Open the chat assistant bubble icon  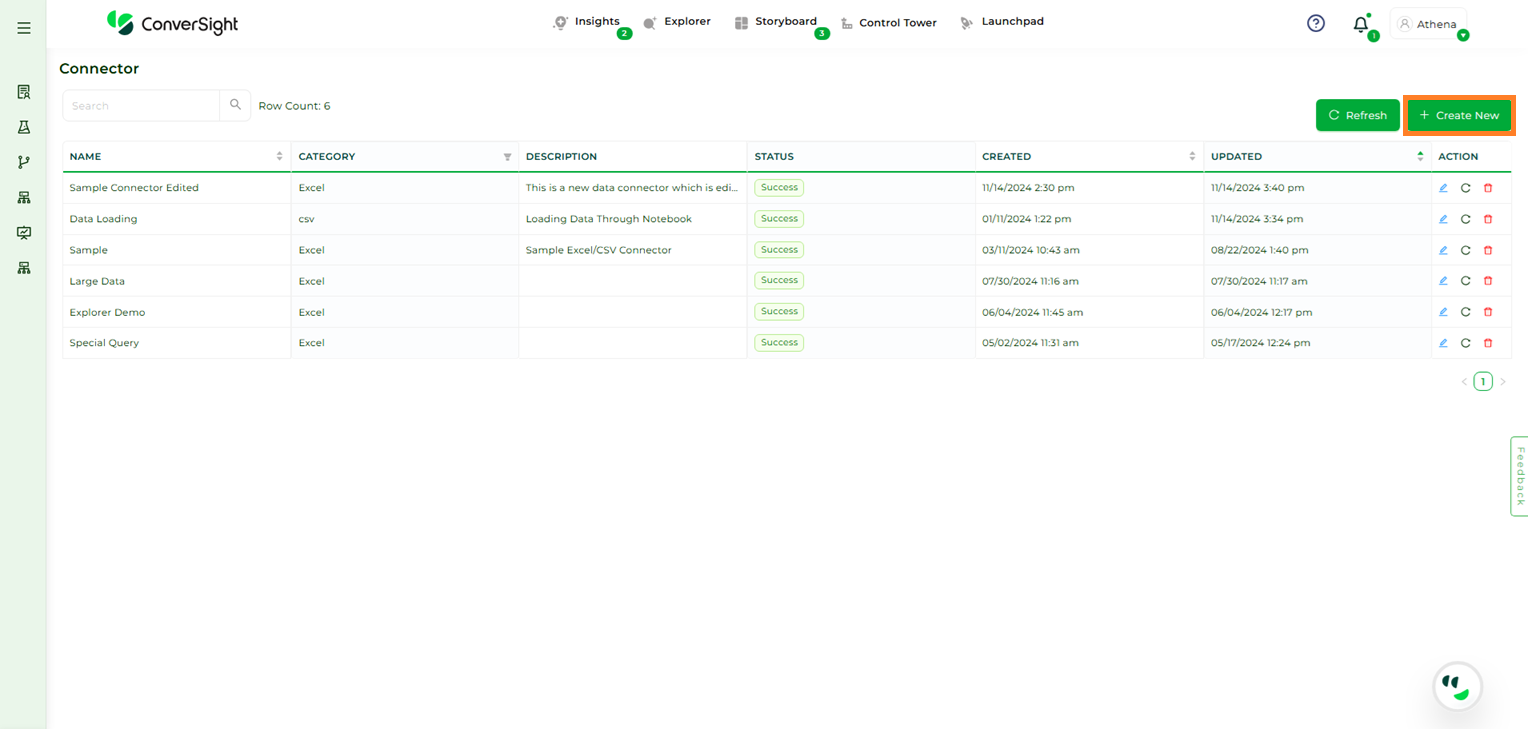[x=1457, y=686]
